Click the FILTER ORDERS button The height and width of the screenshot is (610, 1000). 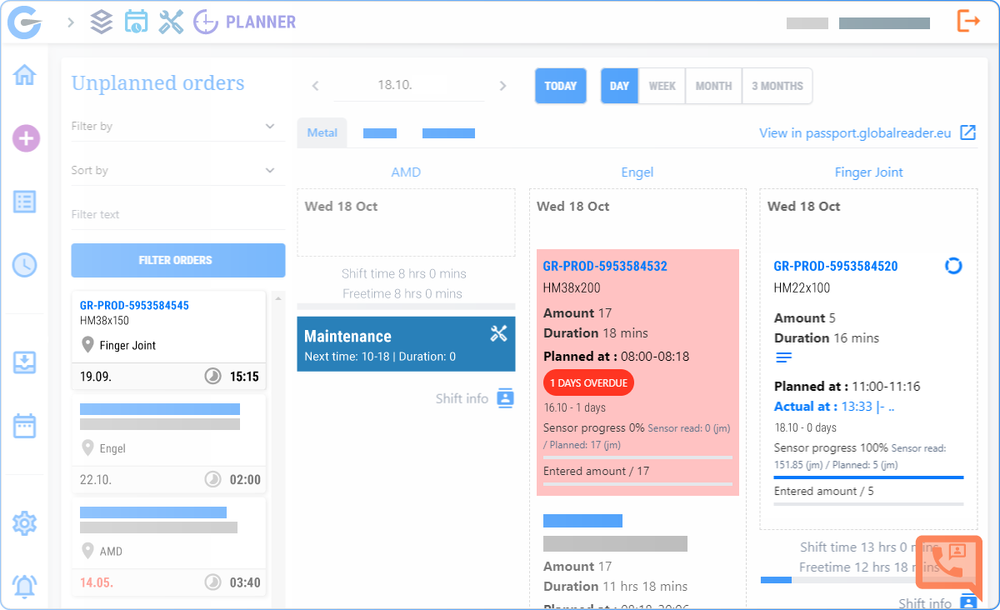tap(178, 260)
